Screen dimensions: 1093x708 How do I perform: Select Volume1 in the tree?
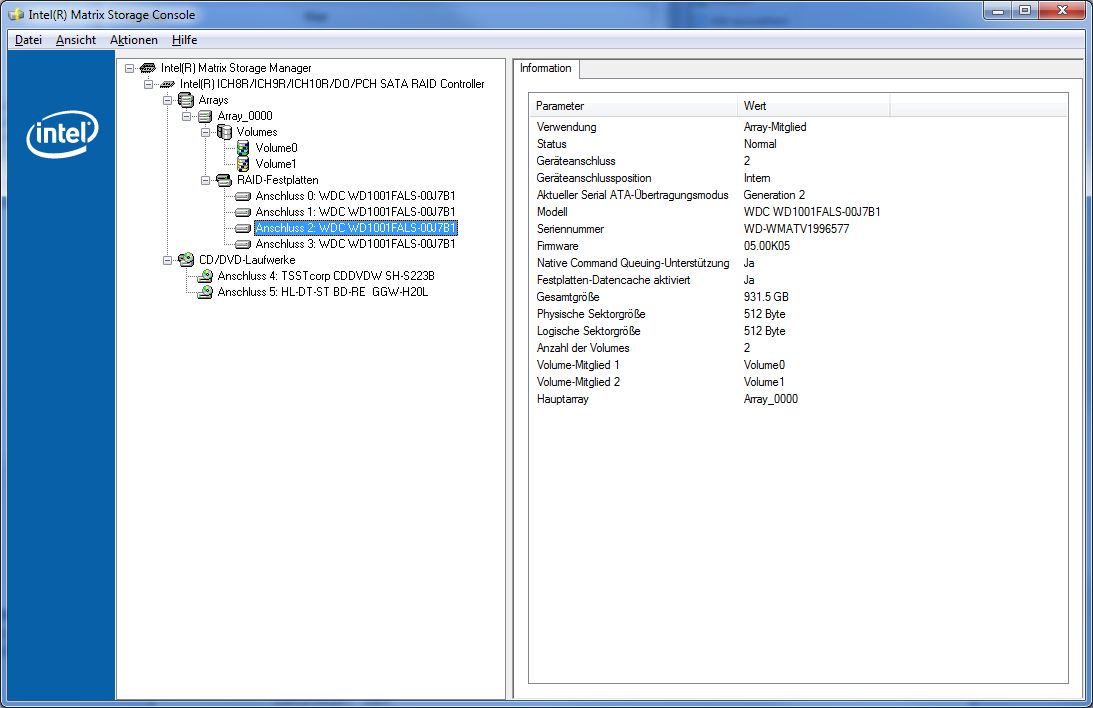[276, 164]
